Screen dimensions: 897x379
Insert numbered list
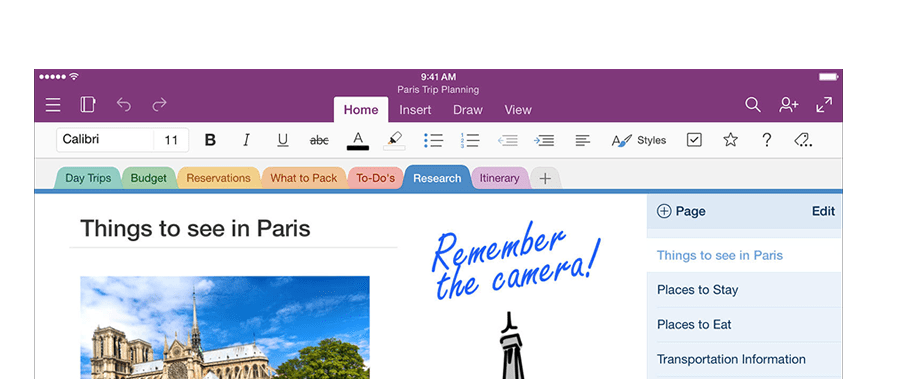point(470,141)
